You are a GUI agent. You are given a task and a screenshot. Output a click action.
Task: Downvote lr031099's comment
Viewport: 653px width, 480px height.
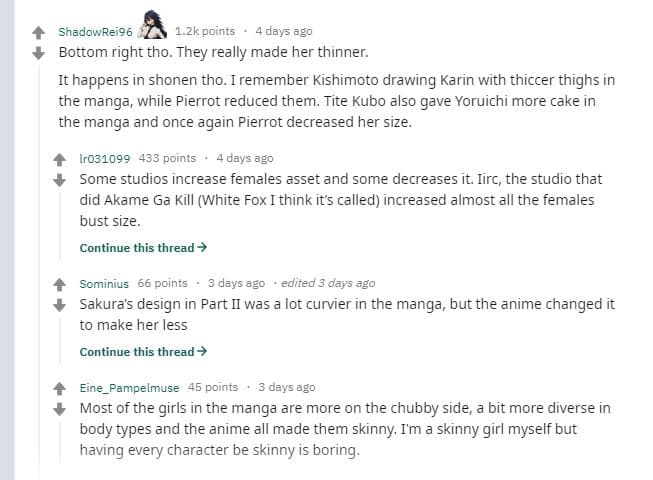[60, 178]
